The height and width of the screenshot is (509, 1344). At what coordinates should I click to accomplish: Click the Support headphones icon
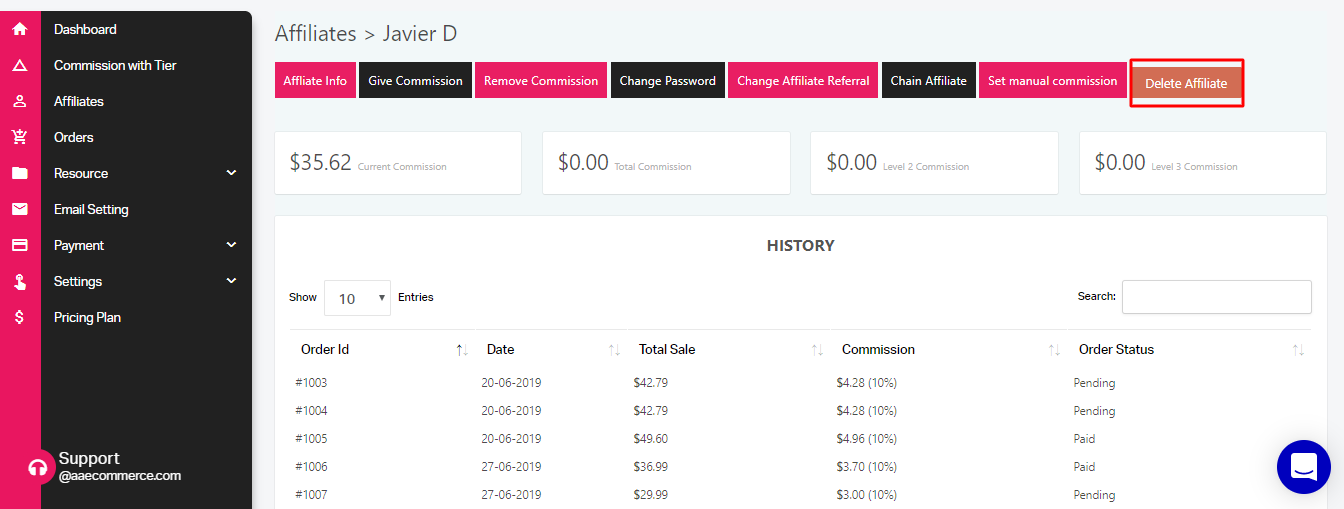pos(38,467)
